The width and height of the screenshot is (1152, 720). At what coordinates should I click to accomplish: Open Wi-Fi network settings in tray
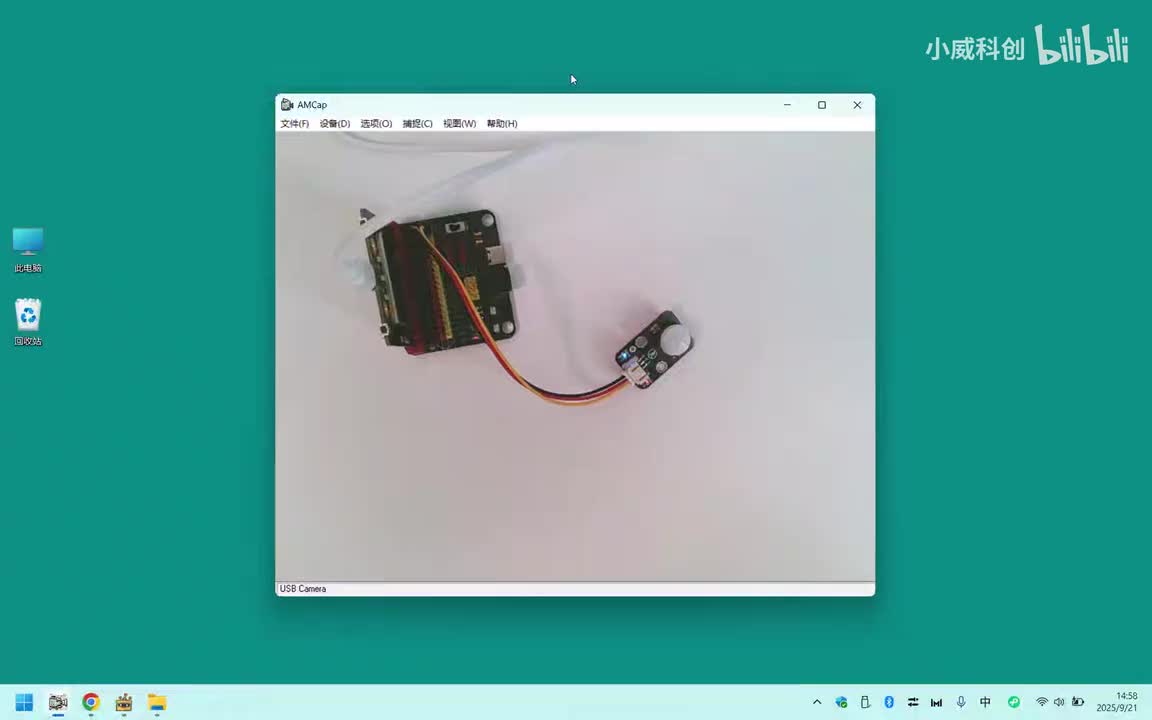point(1042,702)
